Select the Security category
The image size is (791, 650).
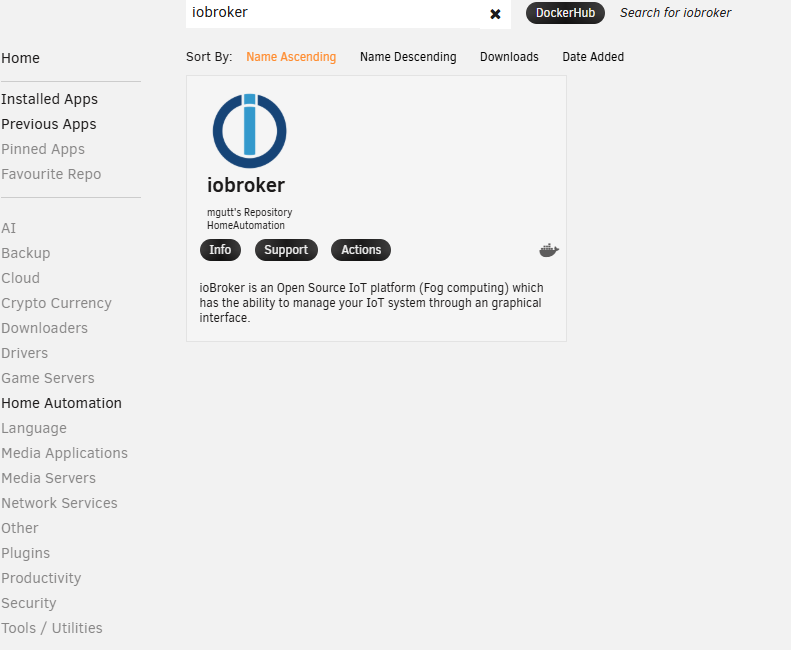click(x=29, y=603)
